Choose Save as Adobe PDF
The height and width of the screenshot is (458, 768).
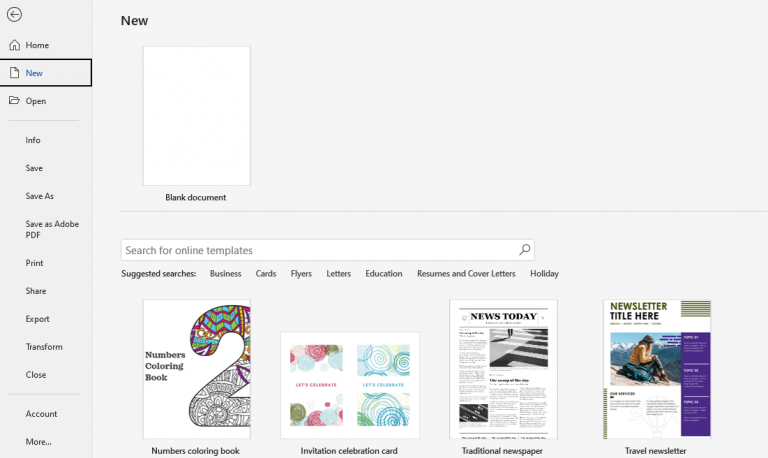tap(51, 229)
